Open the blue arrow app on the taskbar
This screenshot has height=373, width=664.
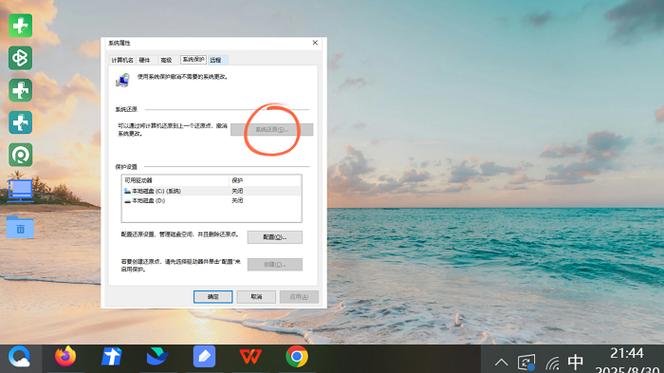pos(112,356)
